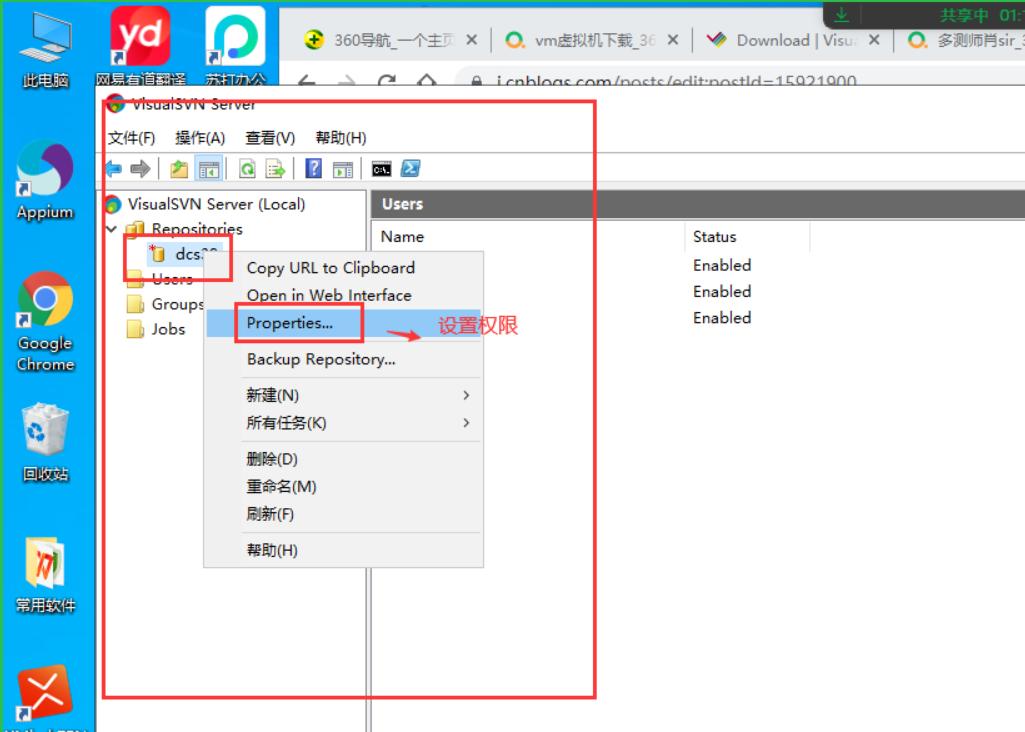Viewport: 1025px width, 732px height.
Task: Select Properties... in the context menu
Action: (344, 323)
